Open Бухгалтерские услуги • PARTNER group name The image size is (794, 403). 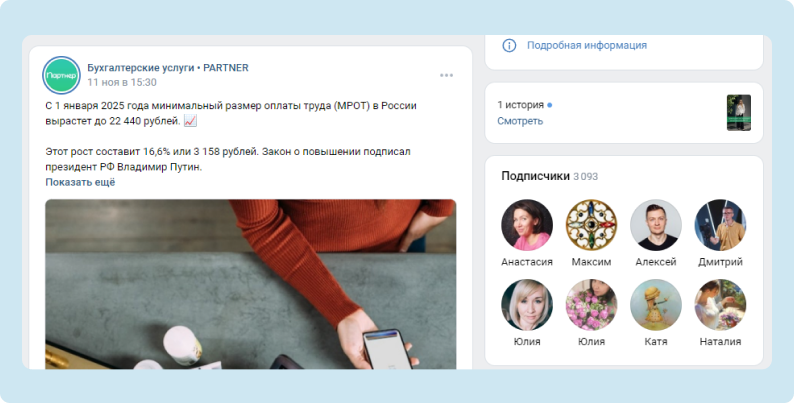tap(168, 67)
